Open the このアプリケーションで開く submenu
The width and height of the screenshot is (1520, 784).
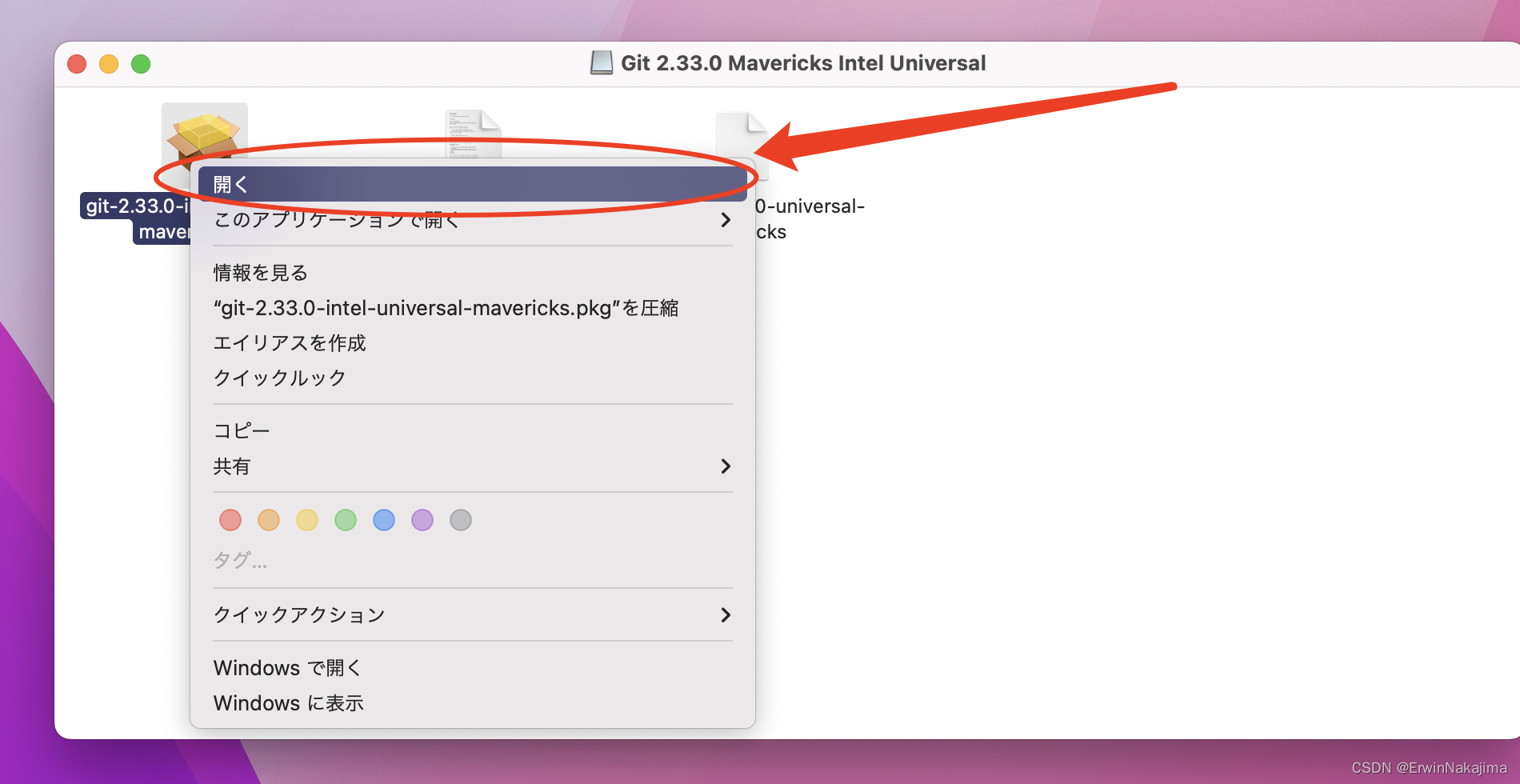point(473,219)
